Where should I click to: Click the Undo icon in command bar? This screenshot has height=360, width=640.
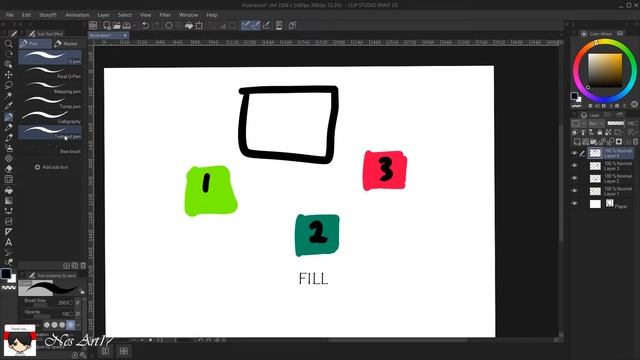point(145,25)
